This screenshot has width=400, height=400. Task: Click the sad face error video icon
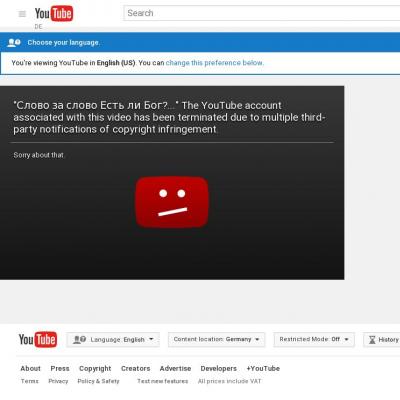[172, 202]
